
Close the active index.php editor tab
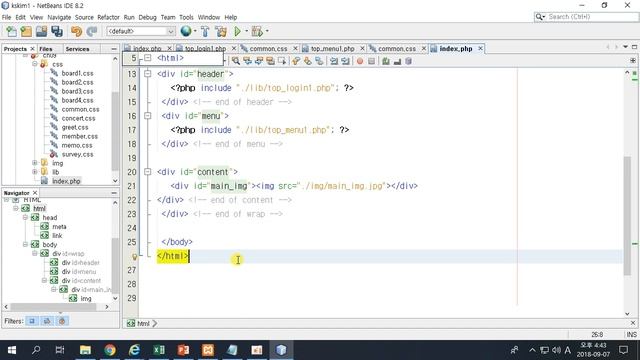(x=480, y=49)
